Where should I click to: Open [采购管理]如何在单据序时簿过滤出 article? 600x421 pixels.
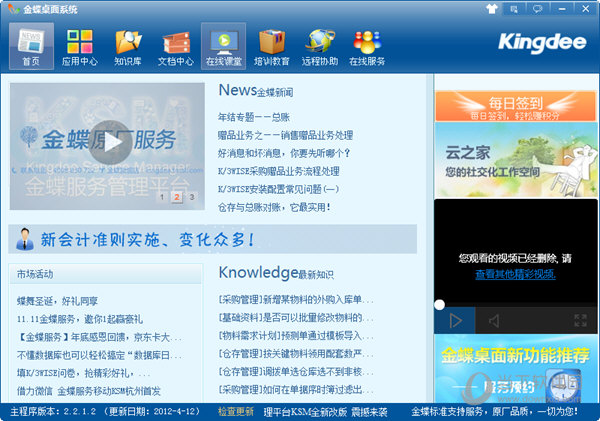coord(296,390)
